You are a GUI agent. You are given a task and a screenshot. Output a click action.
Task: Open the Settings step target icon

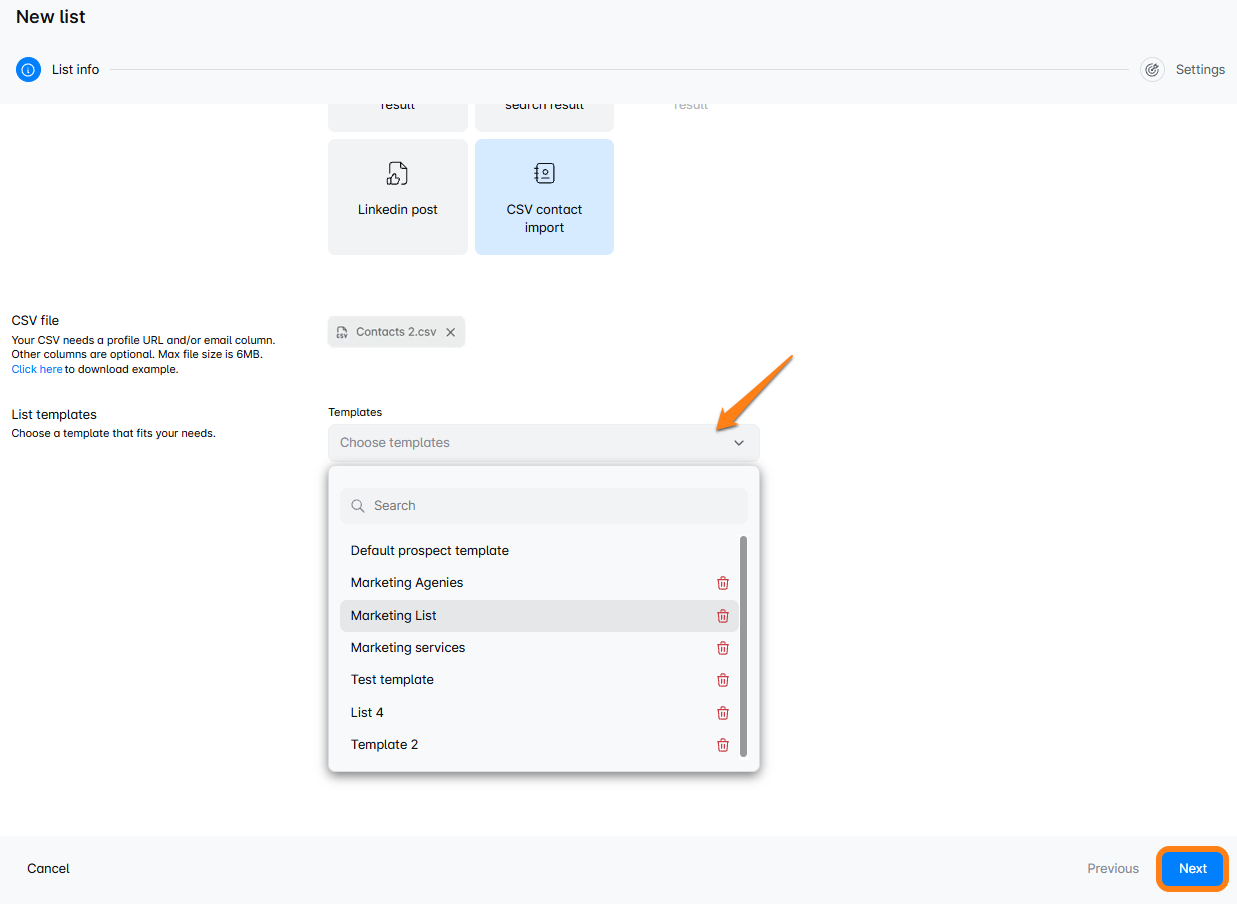click(x=1152, y=70)
